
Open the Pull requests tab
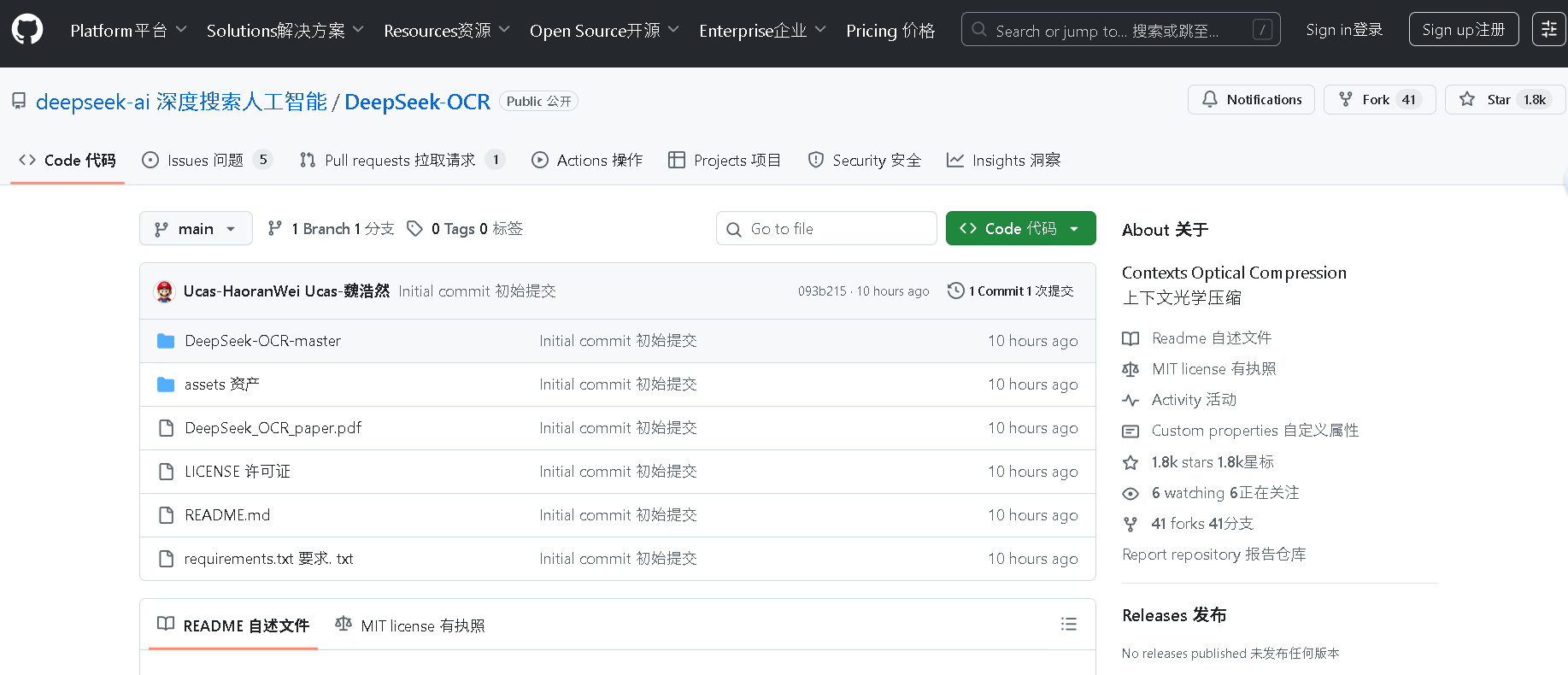(402, 160)
